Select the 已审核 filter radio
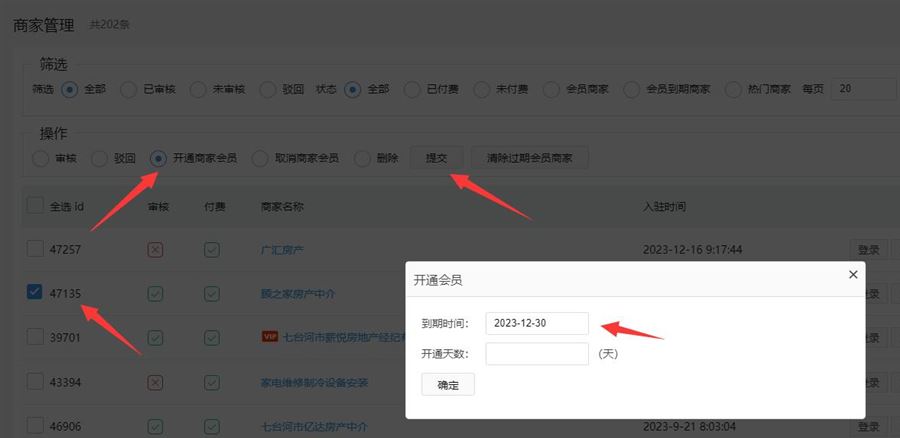 (x=129, y=89)
